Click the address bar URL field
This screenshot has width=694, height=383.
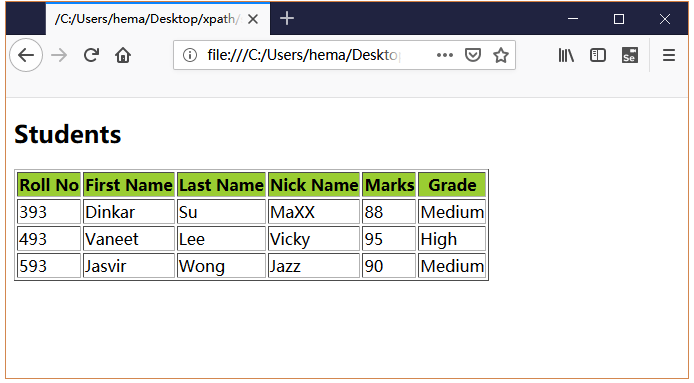303,55
